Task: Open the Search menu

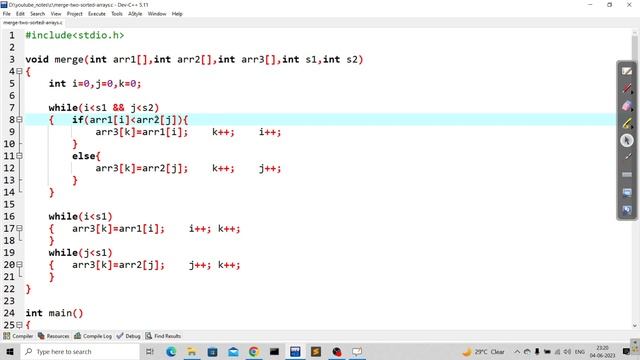Action: (38, 14)
